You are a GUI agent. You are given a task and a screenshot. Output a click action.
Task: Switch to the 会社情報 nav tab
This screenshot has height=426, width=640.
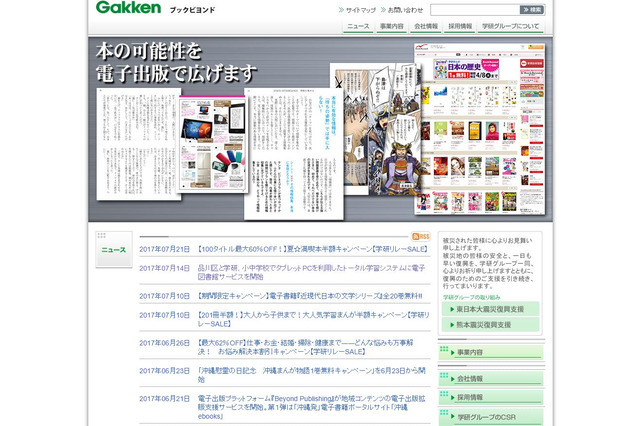[x=426, y=27]
